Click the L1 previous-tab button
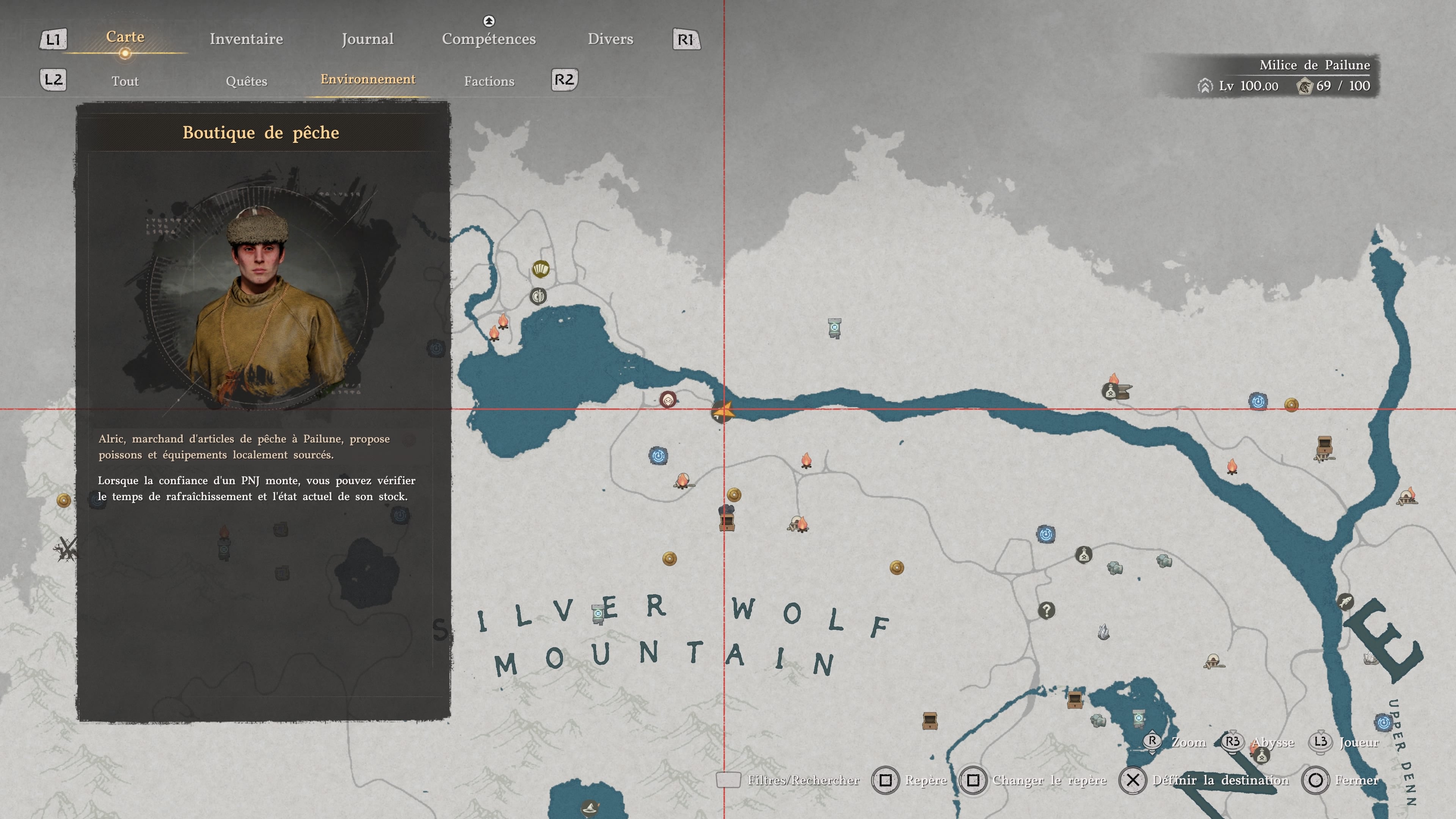The width and height of the screenshot is (1456, 819). click(53, 39)
